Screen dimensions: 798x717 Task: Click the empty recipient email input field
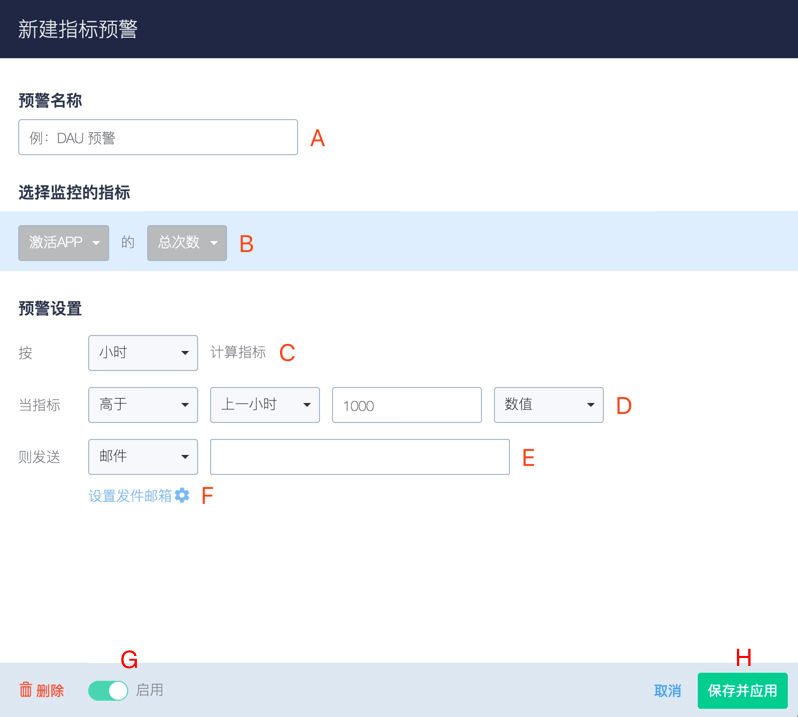(360, 457)
